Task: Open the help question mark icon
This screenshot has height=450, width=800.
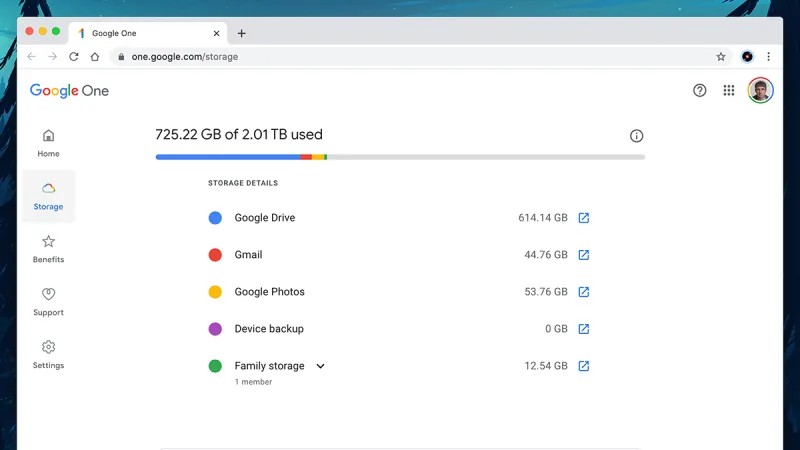Action: pyautogui.click(x=699, y=90)
